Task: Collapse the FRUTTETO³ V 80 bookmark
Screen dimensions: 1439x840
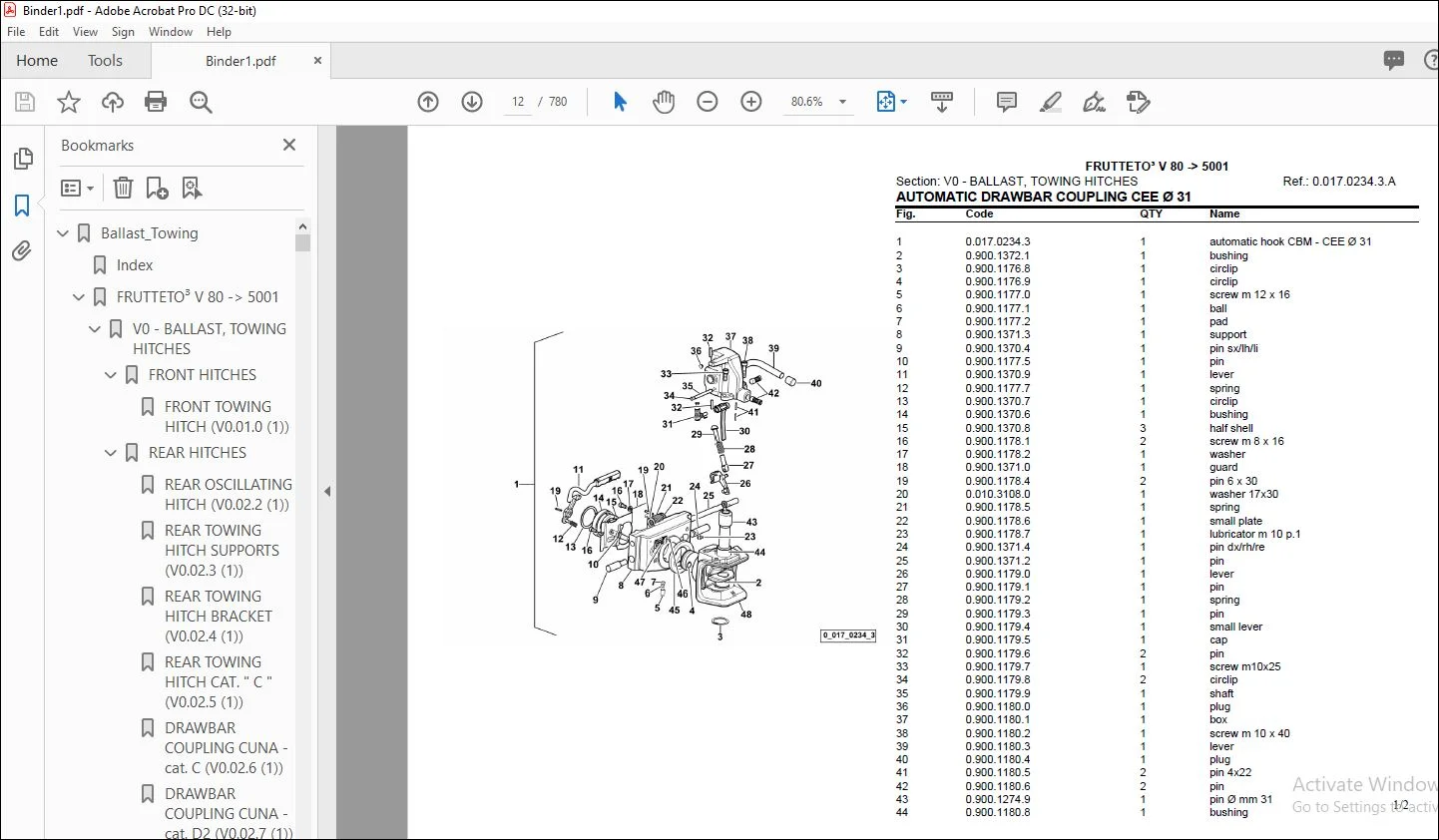Action: (79, 297)
